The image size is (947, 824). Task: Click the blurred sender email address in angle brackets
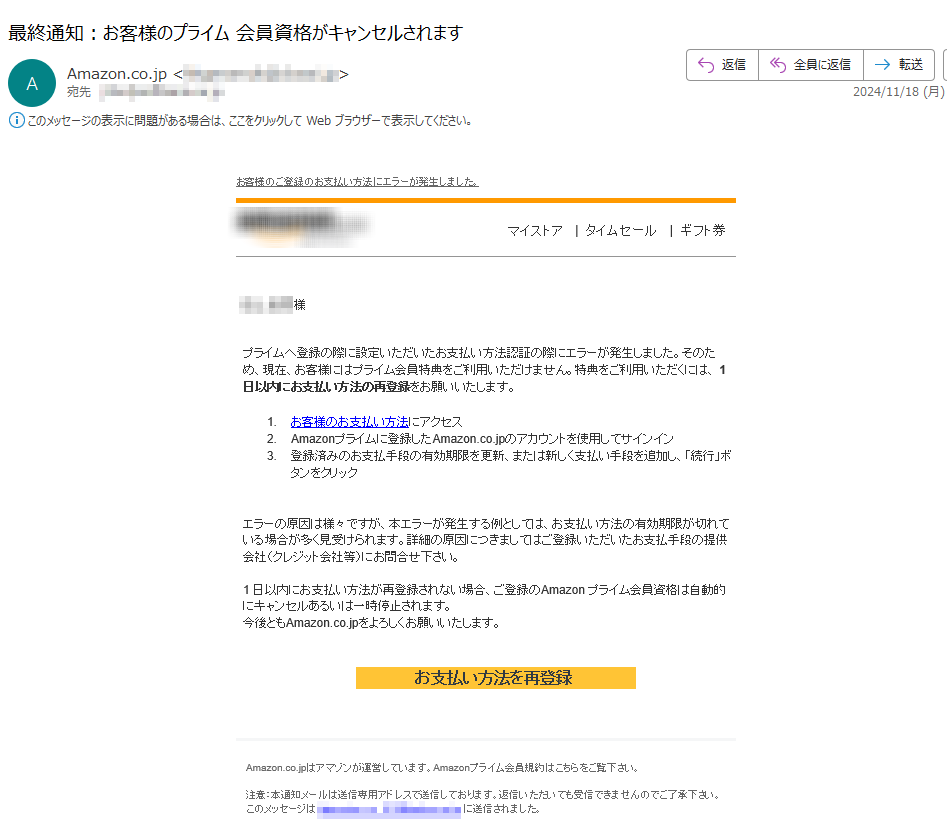click(260, 74)
